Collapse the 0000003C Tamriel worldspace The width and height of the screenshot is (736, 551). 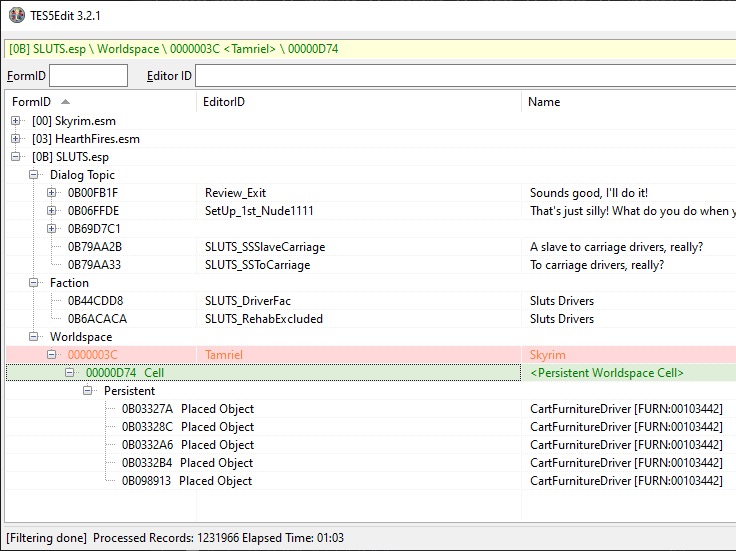52,354
